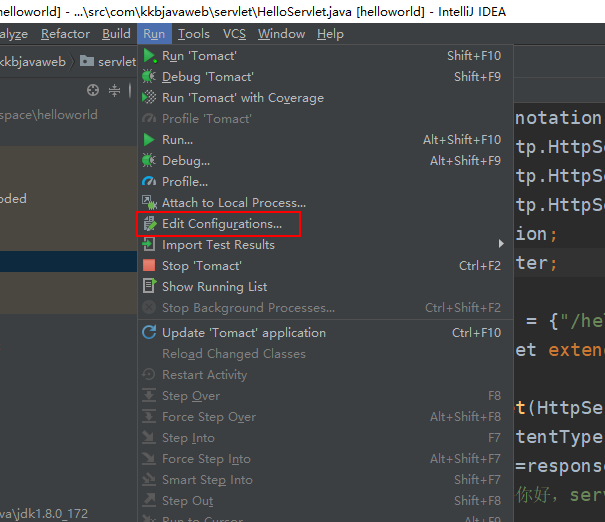
Task: Click the Run with Coverage icon
Action: point(149,98)
